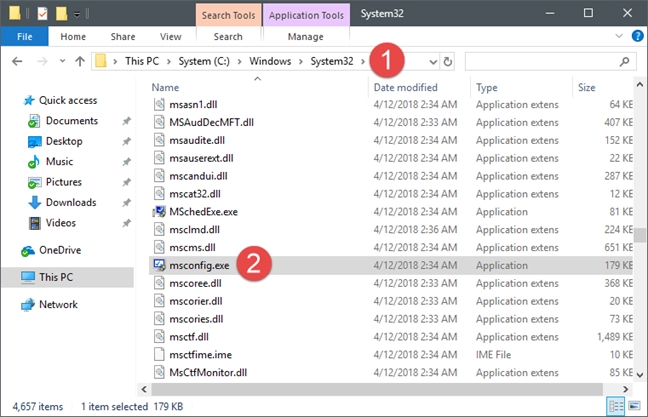Switch to the View ribbon tab
The height and width of the screenshot is (417, 648).
[x=170, y=37]
